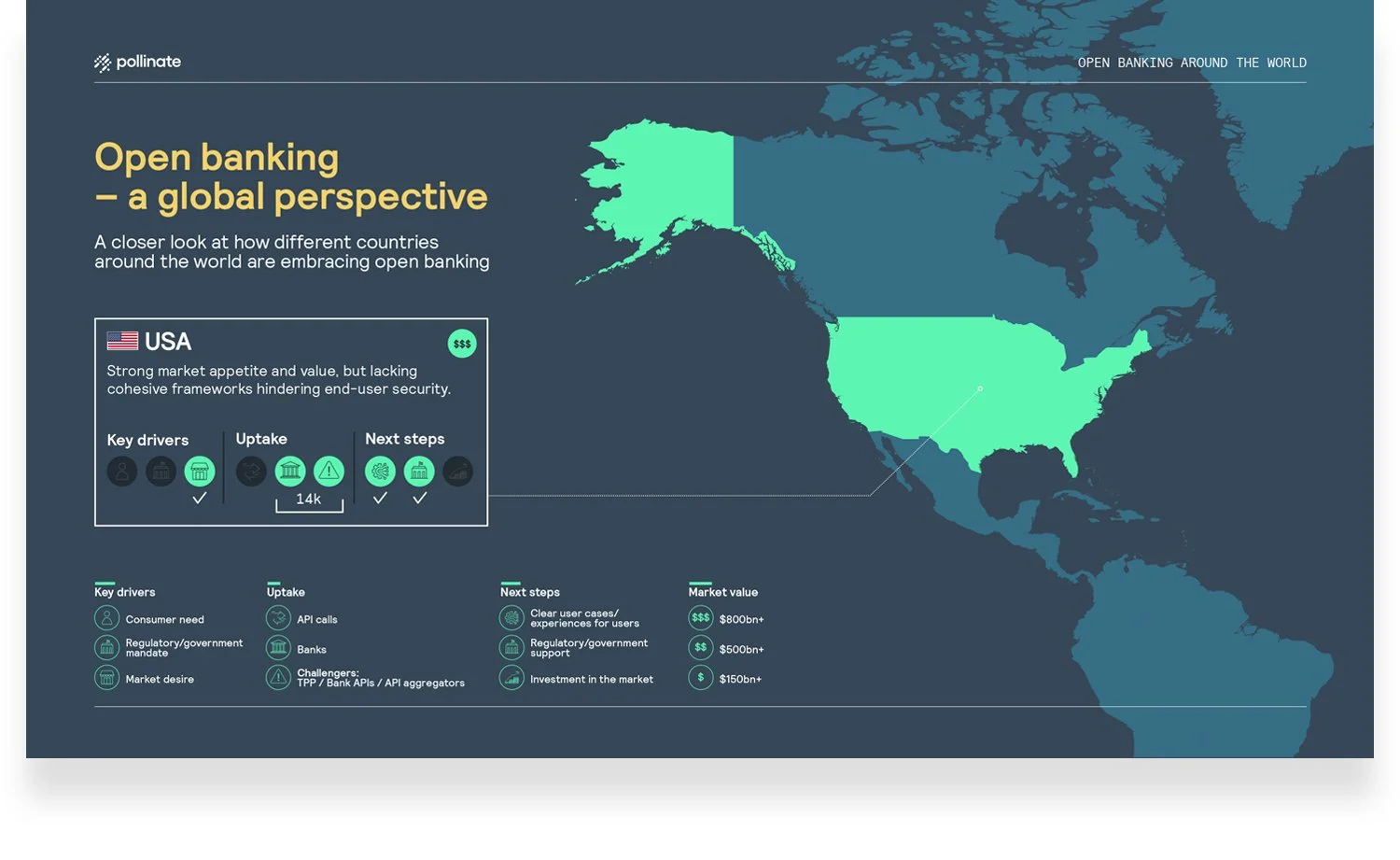
Task: Select the single $ icon beside $150bn+
Action: (701, 677)
